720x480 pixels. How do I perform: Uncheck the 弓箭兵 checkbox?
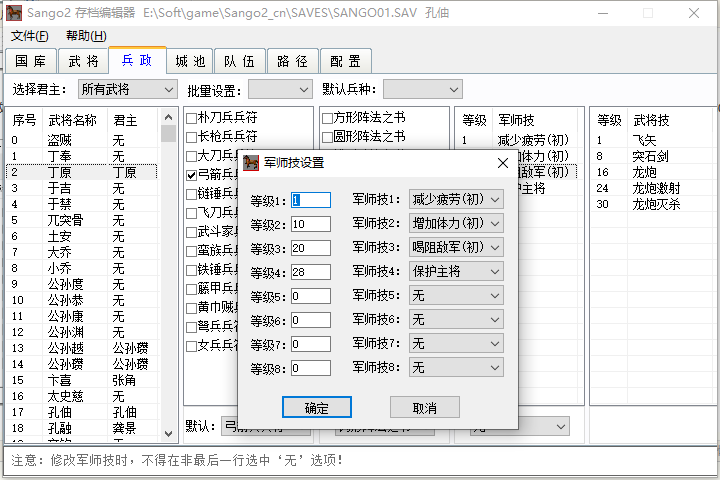(191, 175)
